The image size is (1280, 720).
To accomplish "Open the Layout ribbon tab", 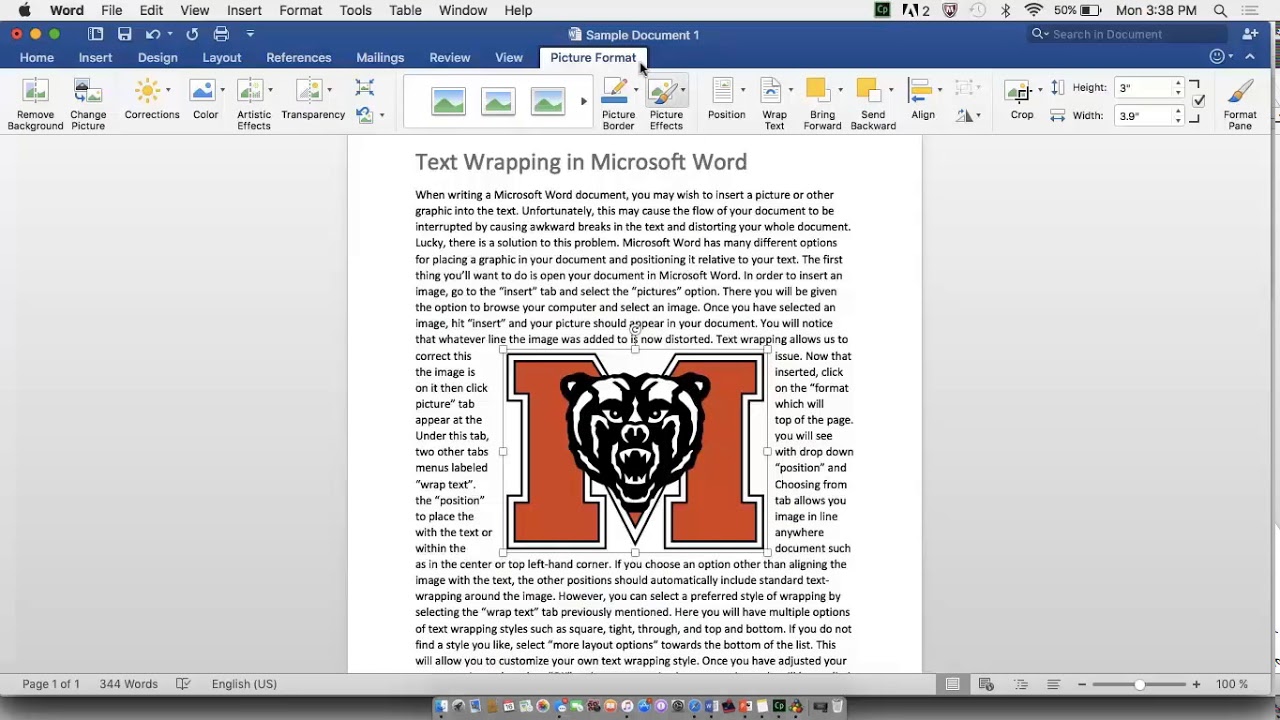I will pyautogui.click(x=222, y=57).
